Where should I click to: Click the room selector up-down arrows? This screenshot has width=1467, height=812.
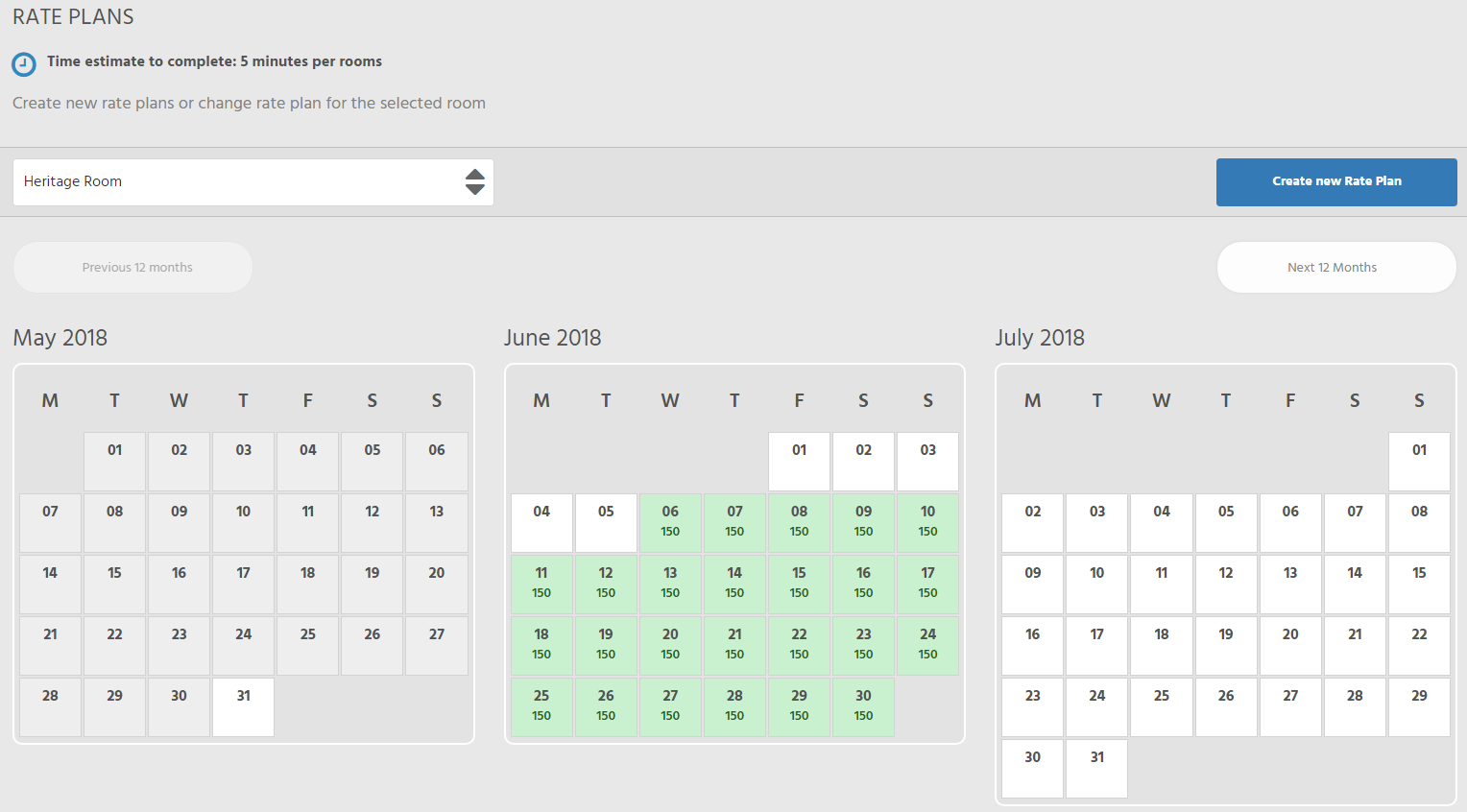click(x=475, y=181)
